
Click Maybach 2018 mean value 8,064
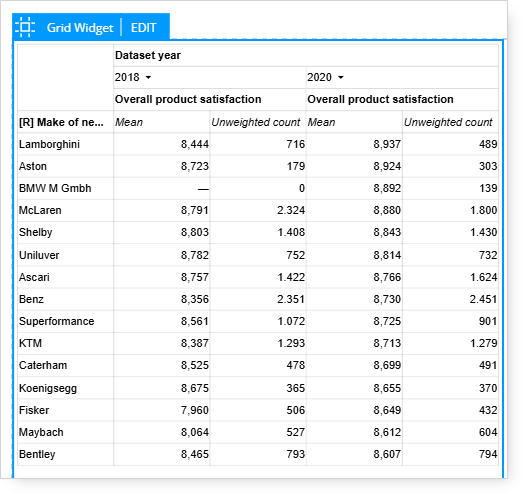tap(195, 432)
